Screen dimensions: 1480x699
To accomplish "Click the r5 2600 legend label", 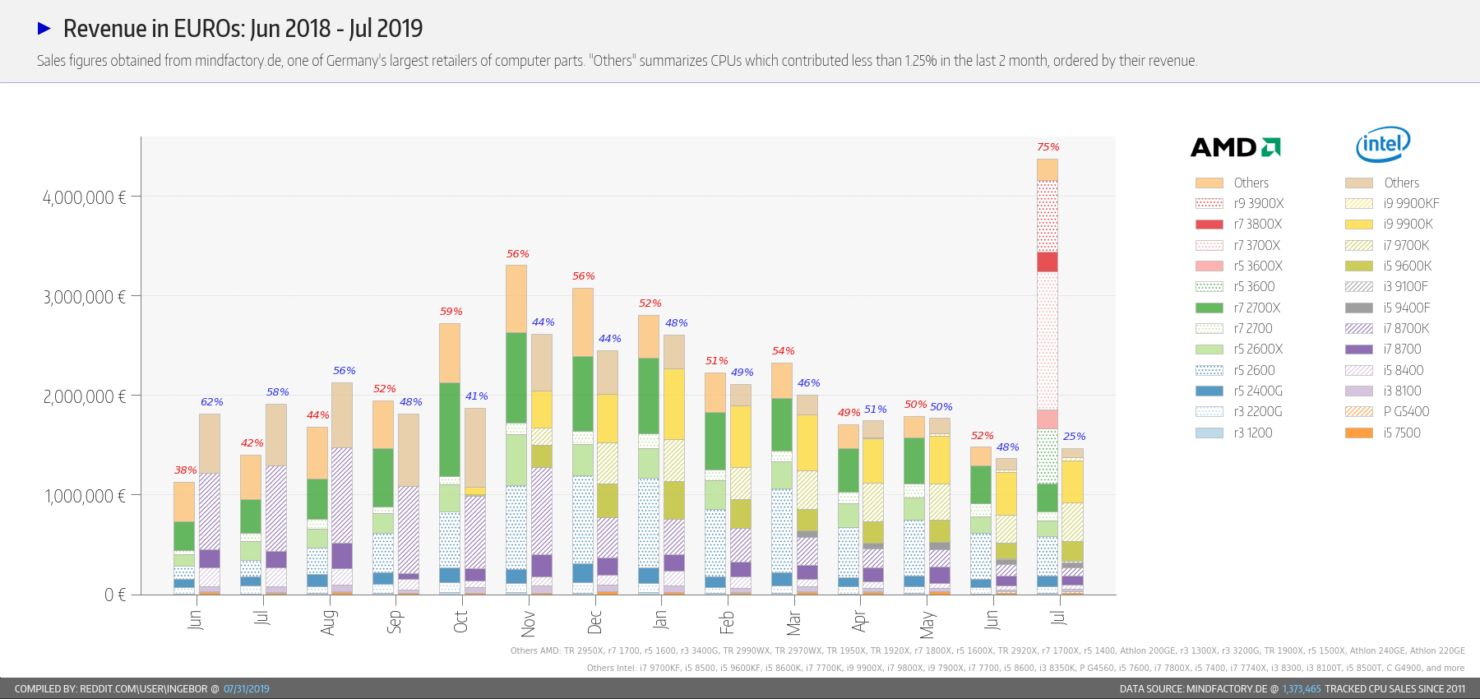I will point(1254,370).
